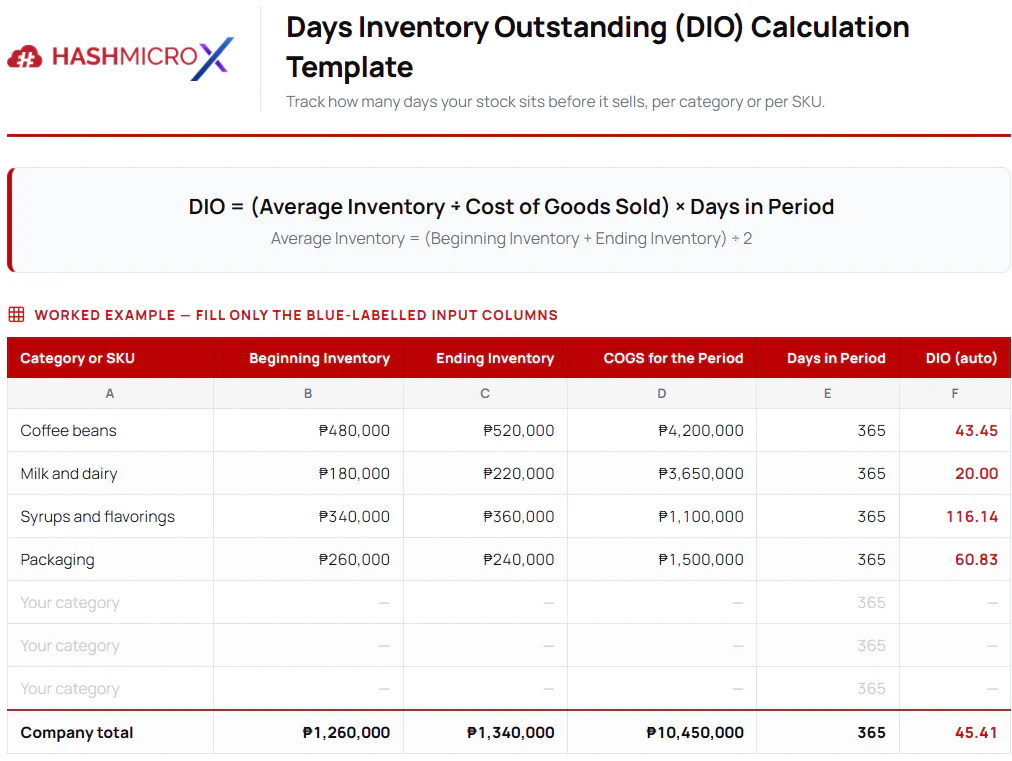
Task: Click Packaging ending inventory ₱240,000
Action: click(x=519, y=560)
